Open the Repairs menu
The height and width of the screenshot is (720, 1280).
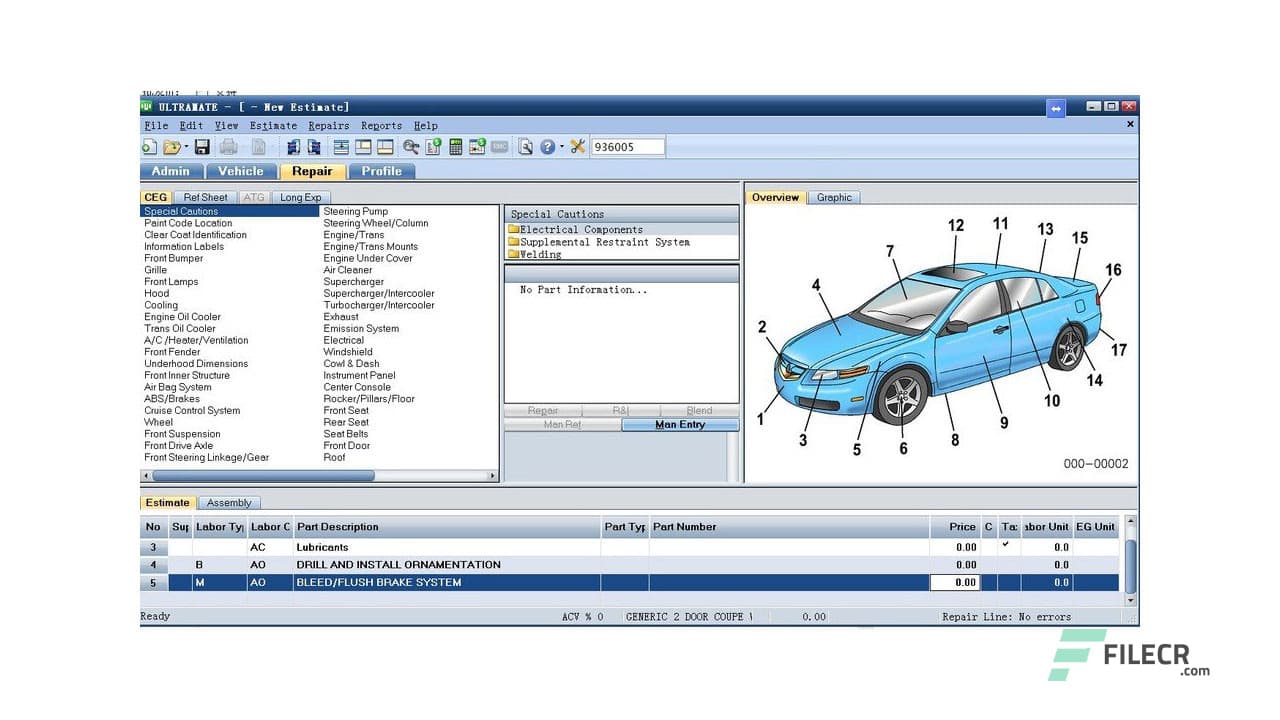(x=328, y=126)
